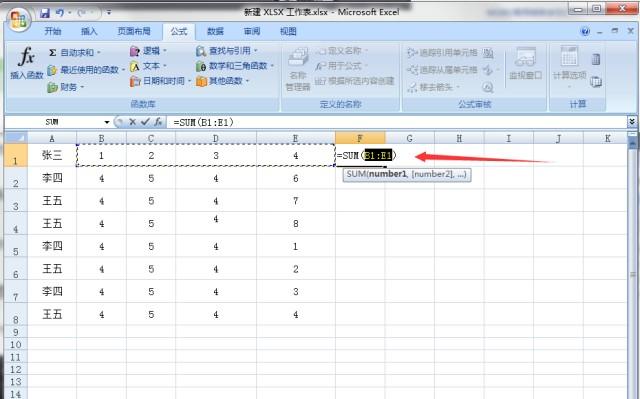Click the blue Help question mark
The width and height of the screenshot is (640, 399).
[x=585, y=31]
